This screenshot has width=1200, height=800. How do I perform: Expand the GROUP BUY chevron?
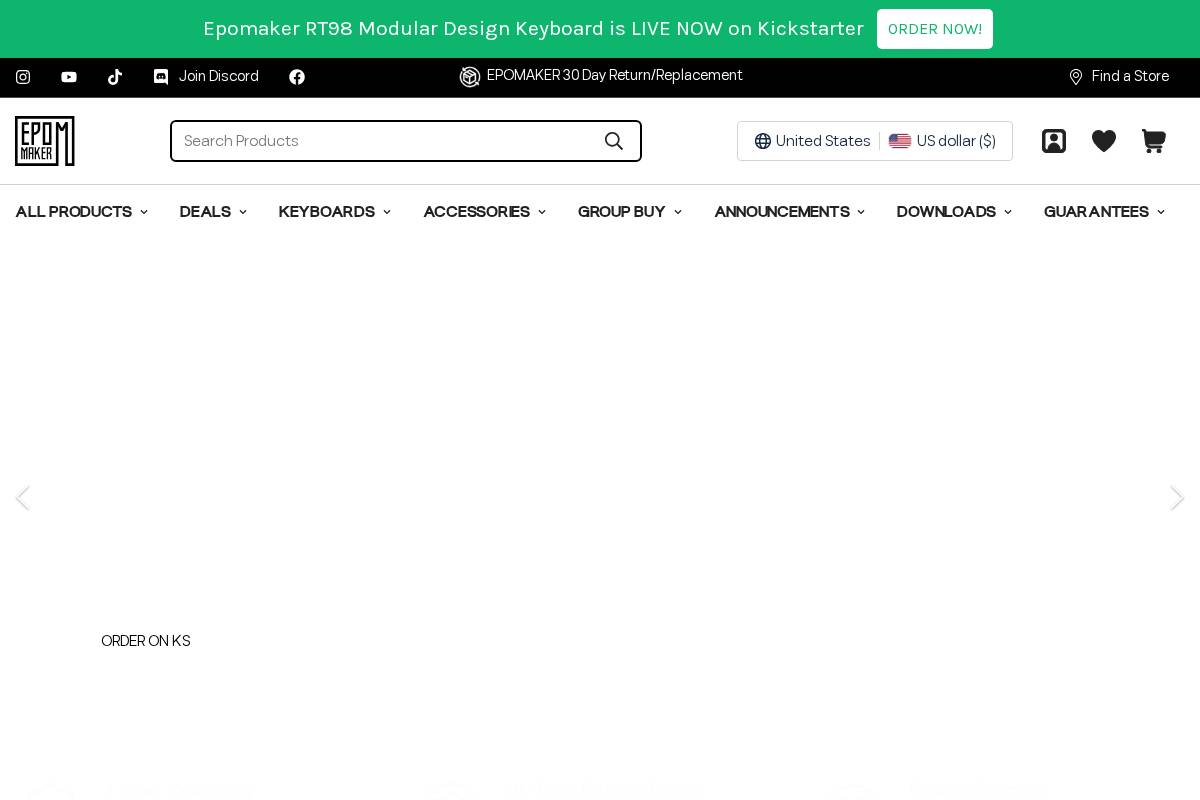[678, 212]
